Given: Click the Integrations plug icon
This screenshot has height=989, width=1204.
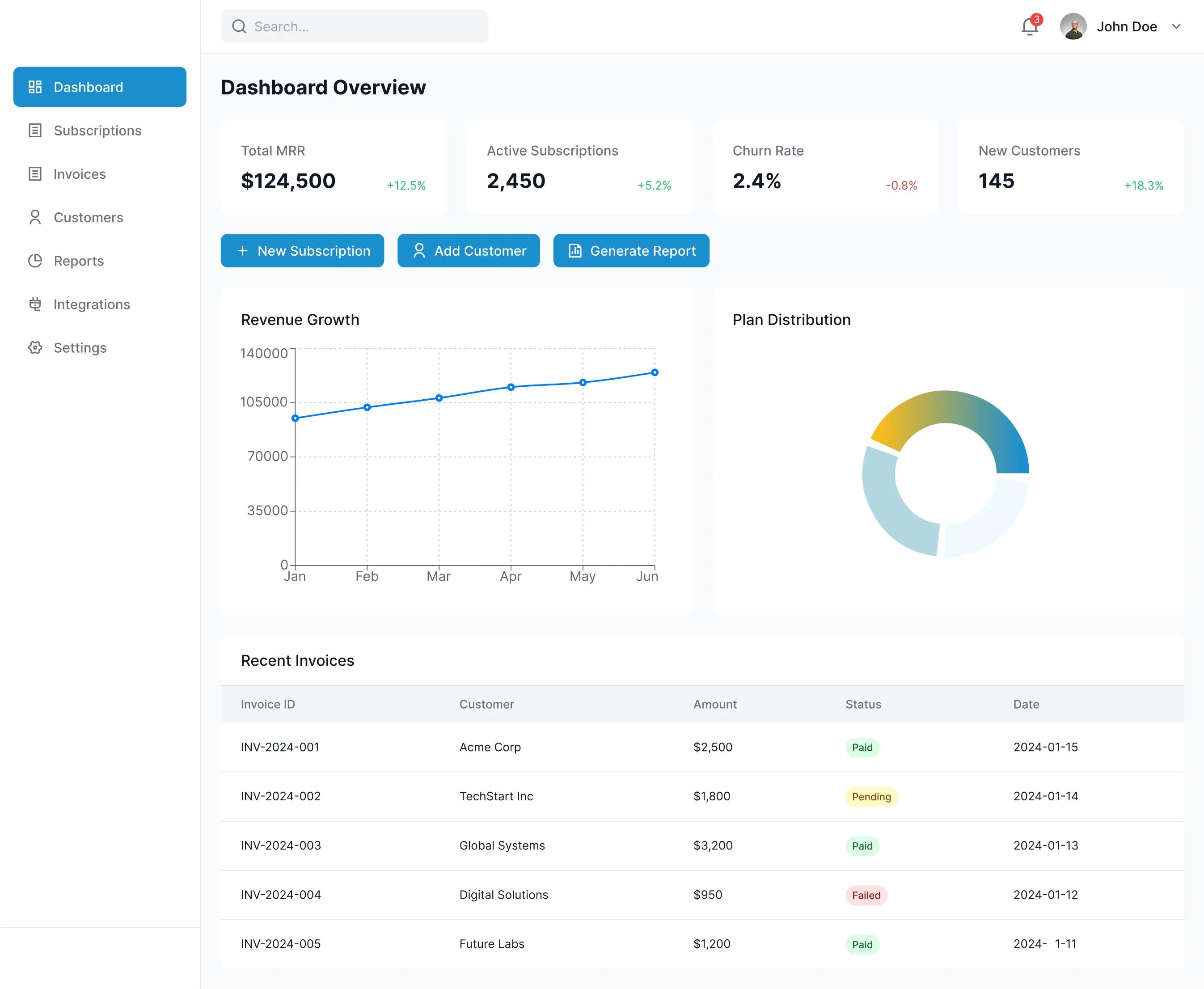Looking at the screenshot, I should 35,304.
